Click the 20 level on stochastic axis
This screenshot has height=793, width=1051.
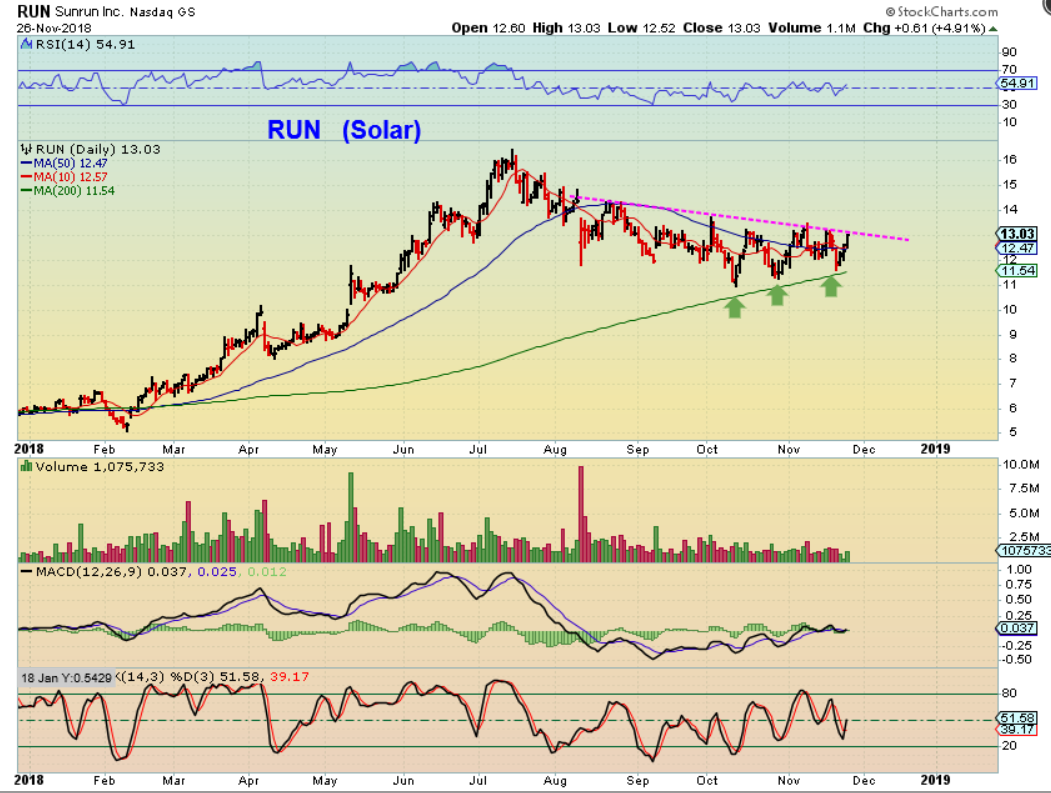click(1009, 745)
